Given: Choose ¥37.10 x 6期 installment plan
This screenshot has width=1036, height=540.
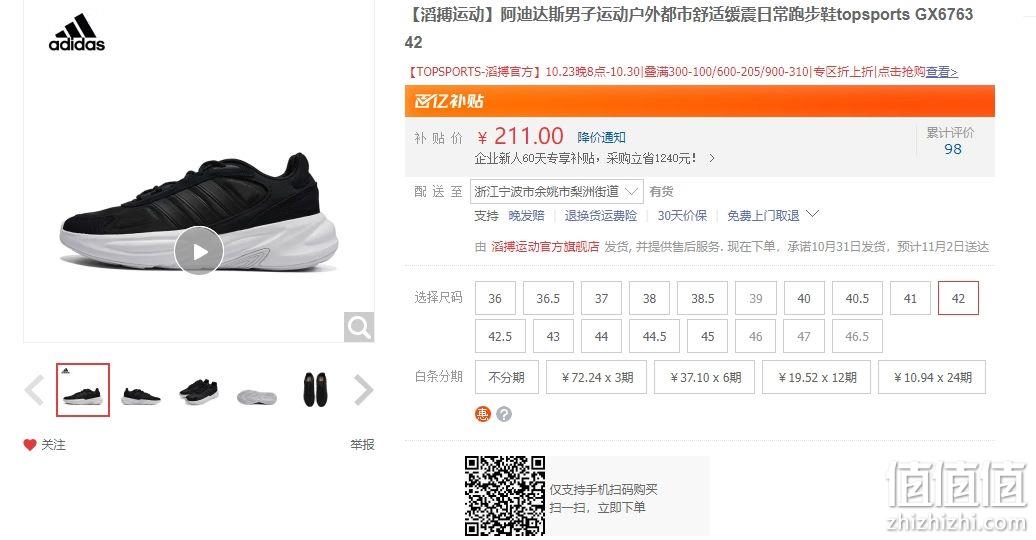Looking at the screenshot, I should pos(704,377).
